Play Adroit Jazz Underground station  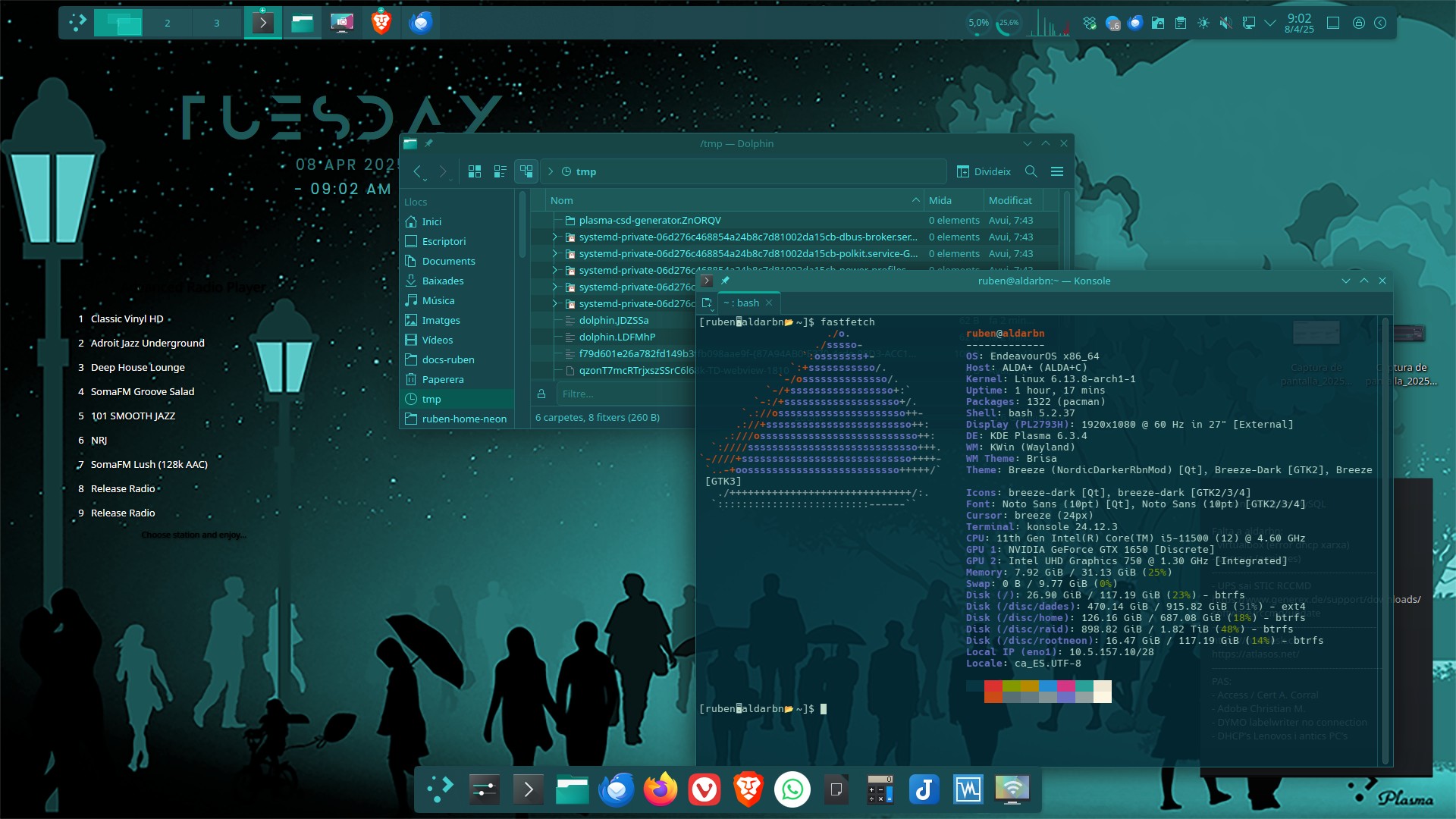[147, 343]
